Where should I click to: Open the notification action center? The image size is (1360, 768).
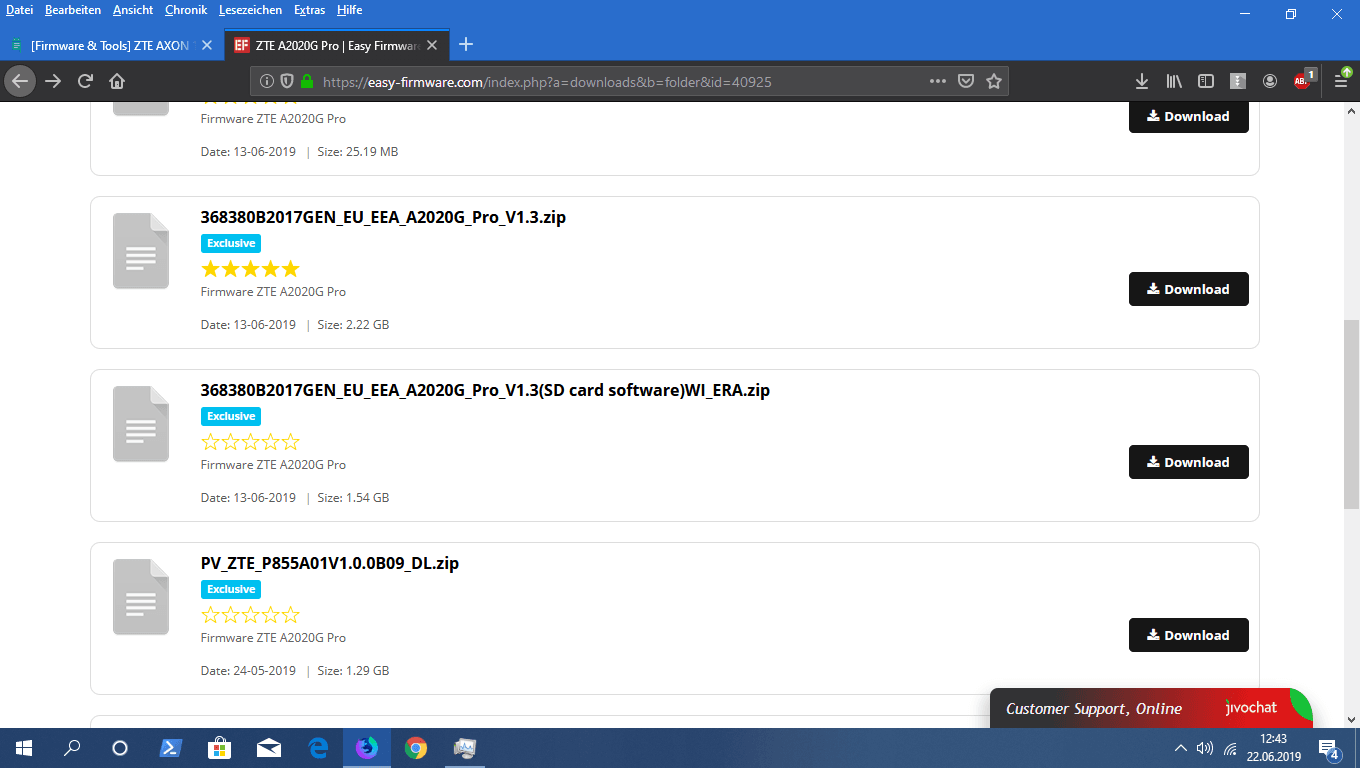coord(1330,748)
